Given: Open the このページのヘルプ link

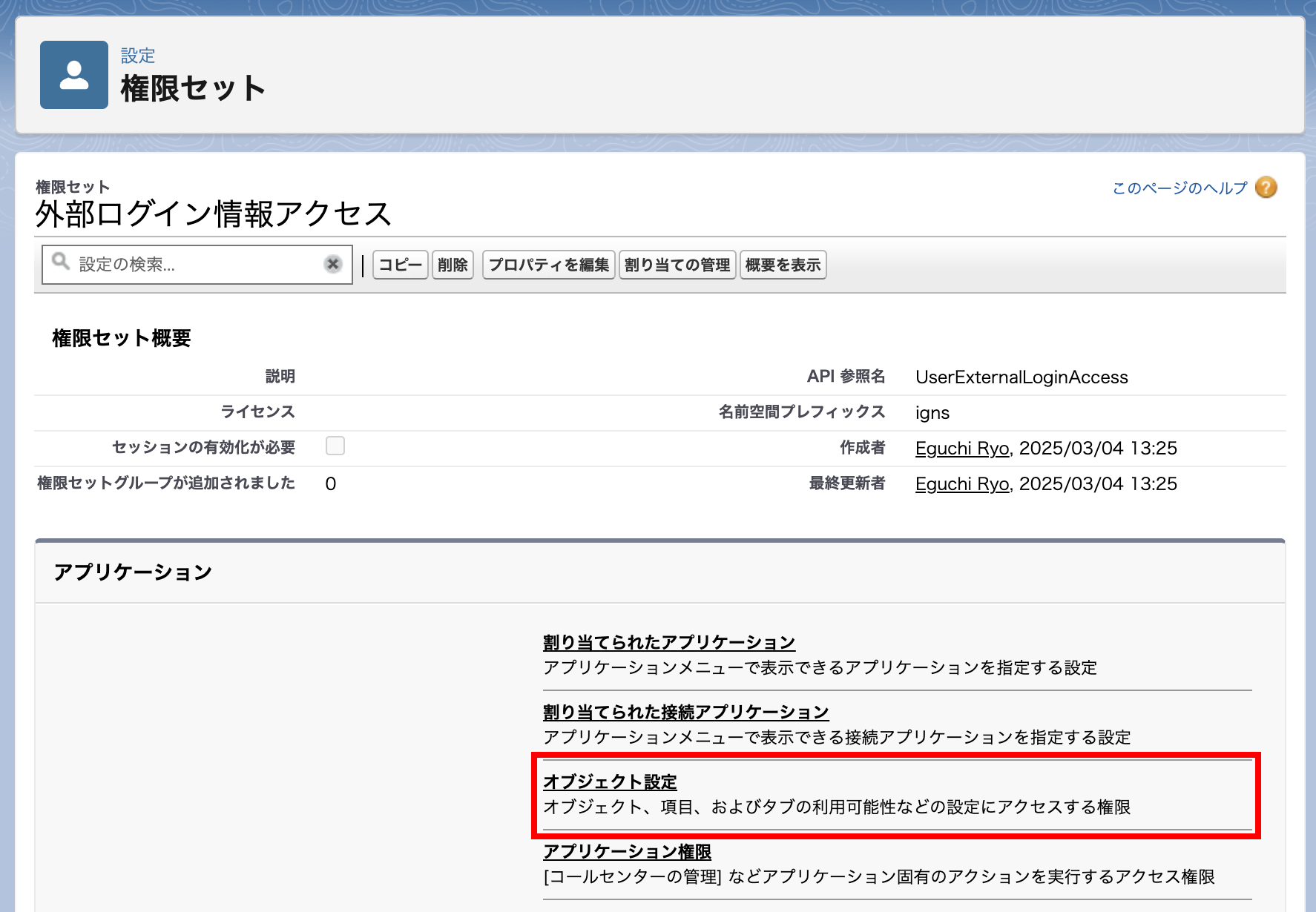Looking at the screenshot, I should pos(1180,188).
